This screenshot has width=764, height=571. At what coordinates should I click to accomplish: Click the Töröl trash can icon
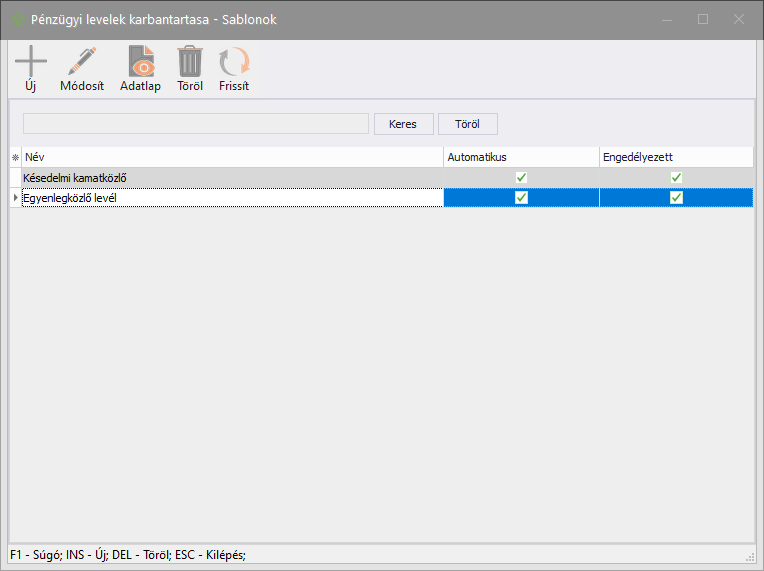point(190,62)
